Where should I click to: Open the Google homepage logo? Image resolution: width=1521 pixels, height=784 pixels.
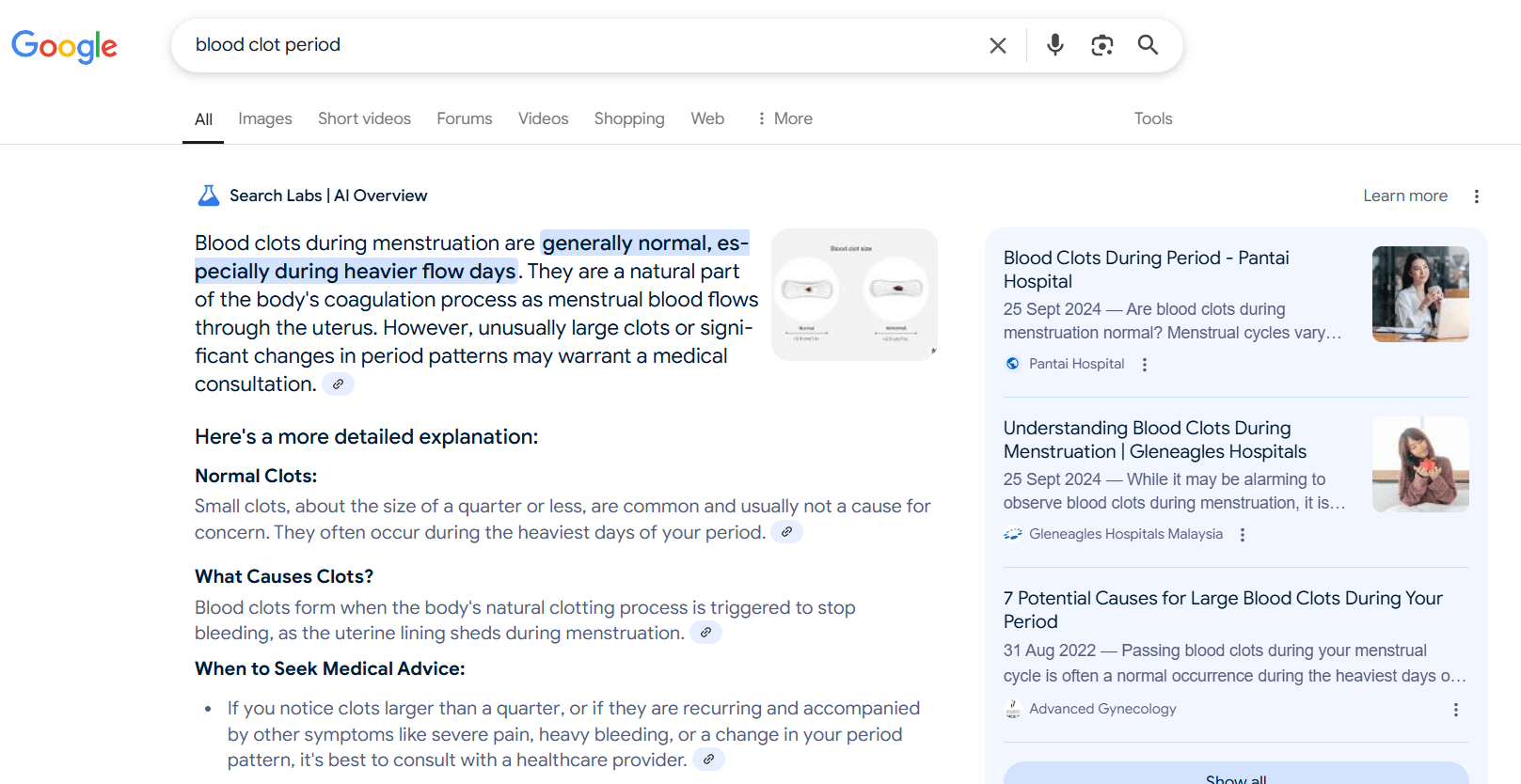(x=64, y=45)
